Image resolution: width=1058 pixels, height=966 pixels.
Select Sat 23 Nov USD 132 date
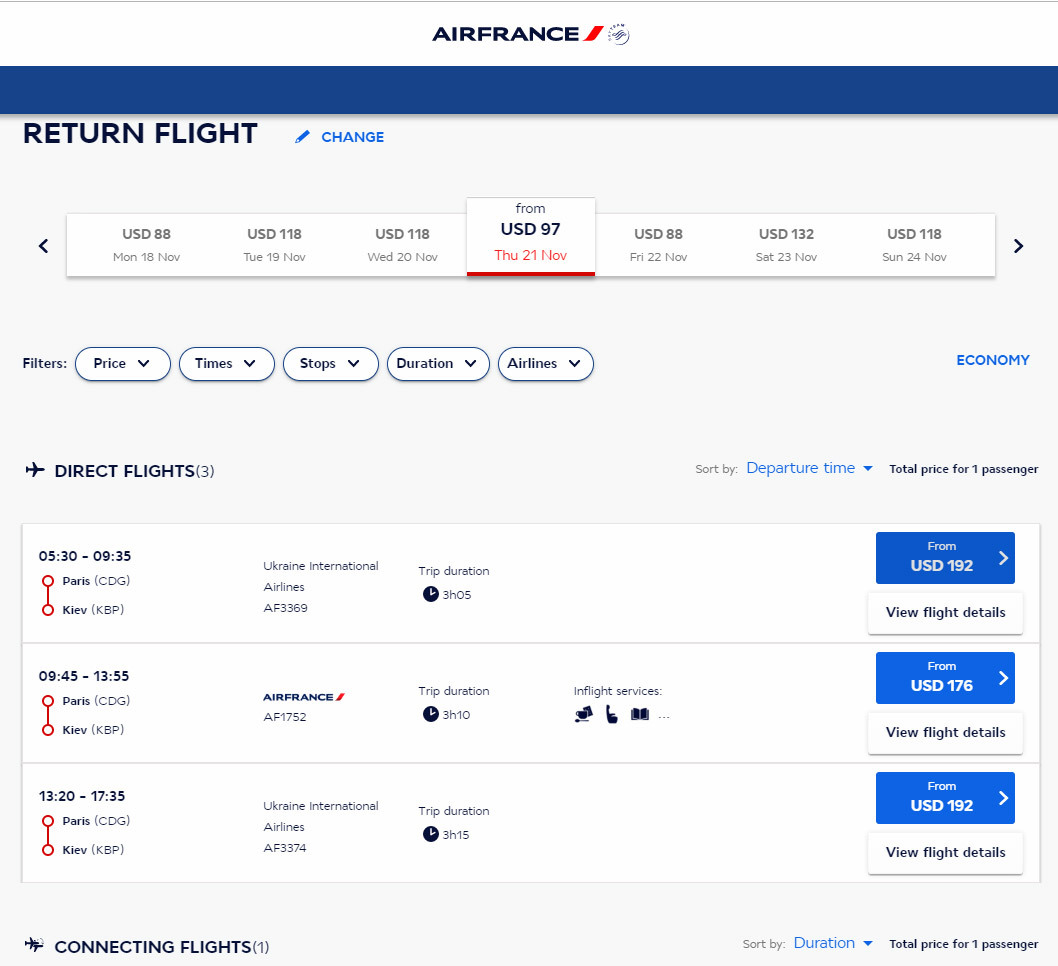(787, 245)
